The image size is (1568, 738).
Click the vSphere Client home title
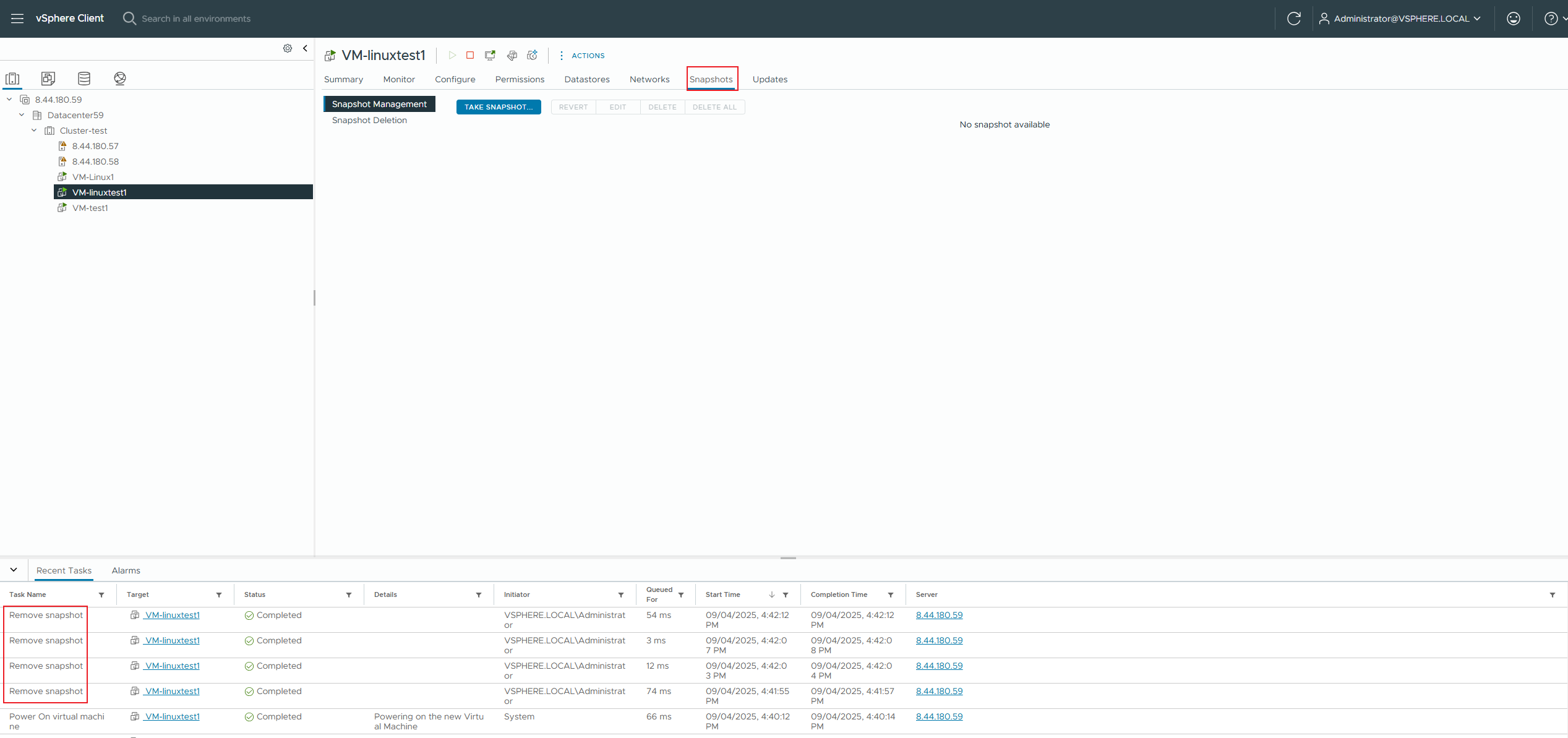click(x=70, y=19)
